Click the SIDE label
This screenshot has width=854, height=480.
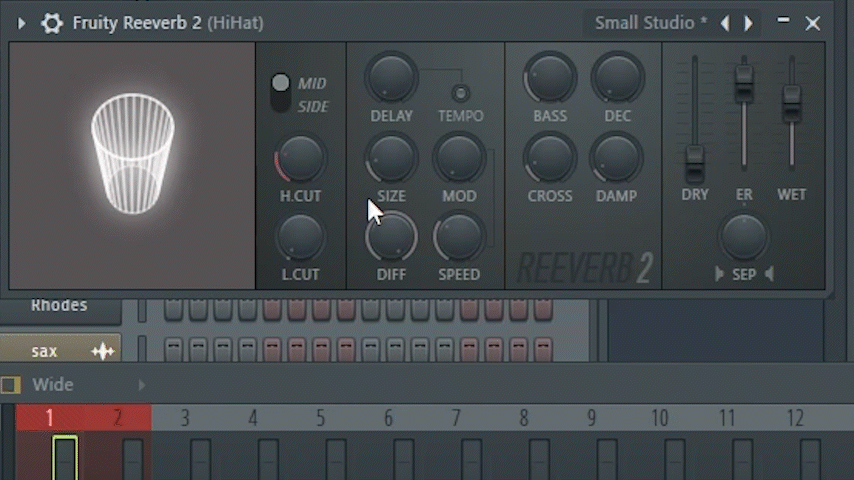[313, 107]
